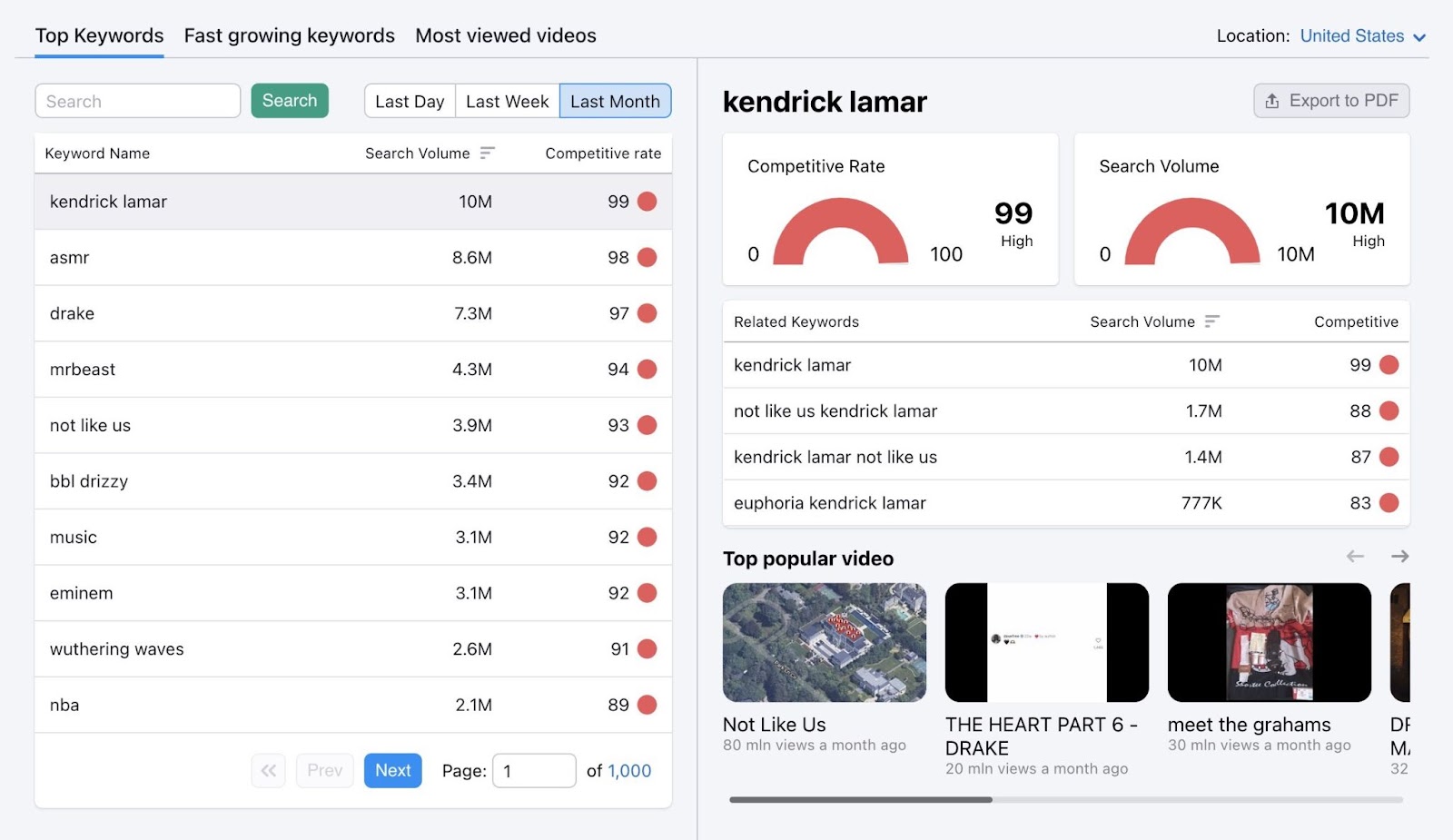Switch to Fast growing keywords tab

[289, 35]
